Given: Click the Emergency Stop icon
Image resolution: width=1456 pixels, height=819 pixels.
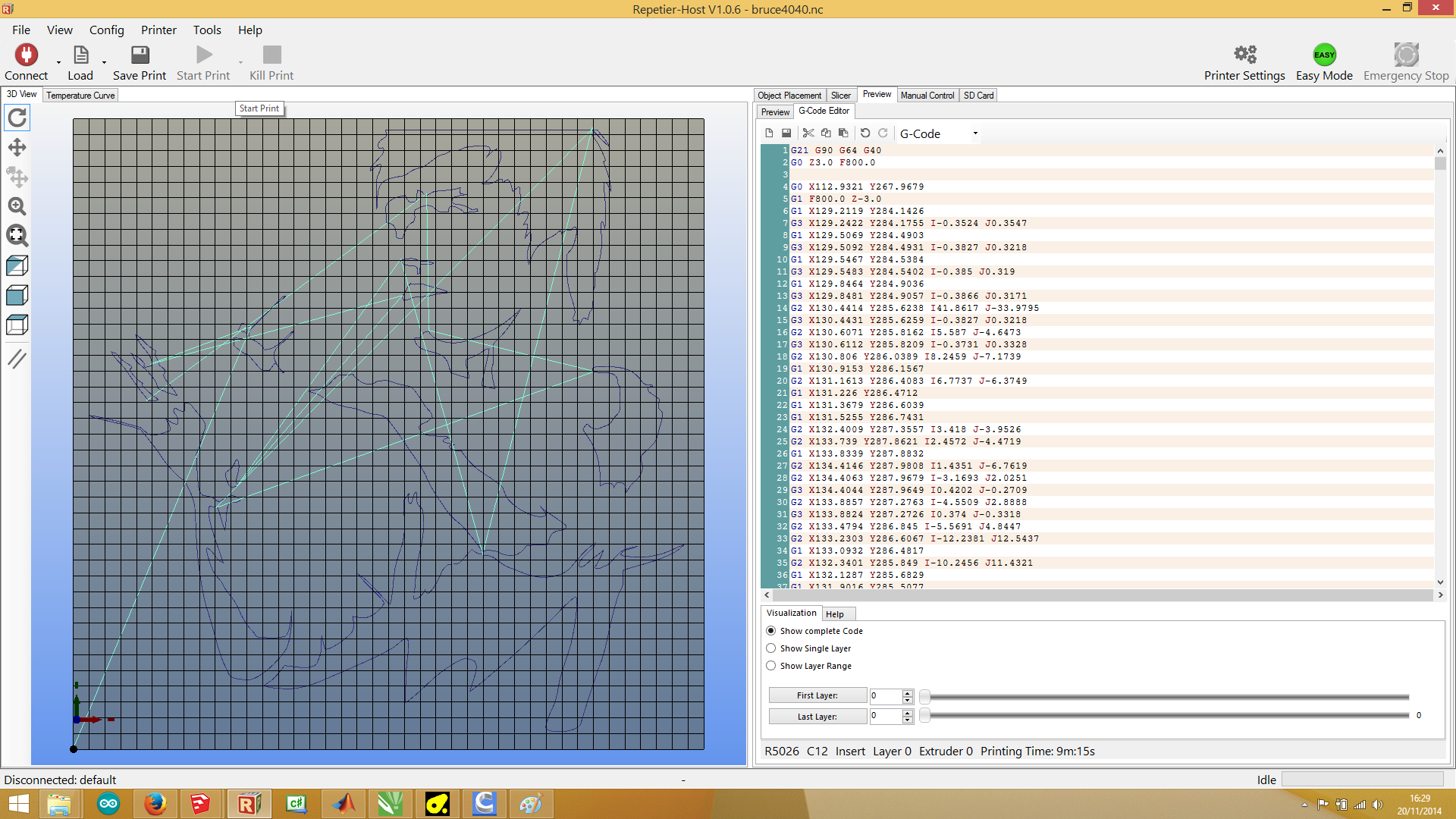Looking at the screenshot, I should click(1406, 55).
